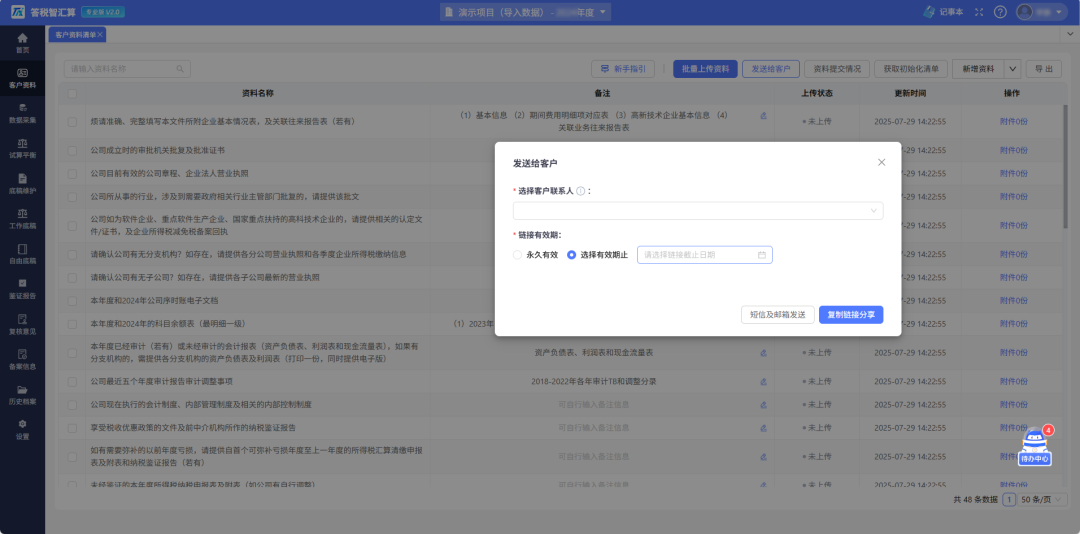Open 复核意见 sidebar icon
The height and width of the screenshot is (534, 1080).
coord(22,318)
